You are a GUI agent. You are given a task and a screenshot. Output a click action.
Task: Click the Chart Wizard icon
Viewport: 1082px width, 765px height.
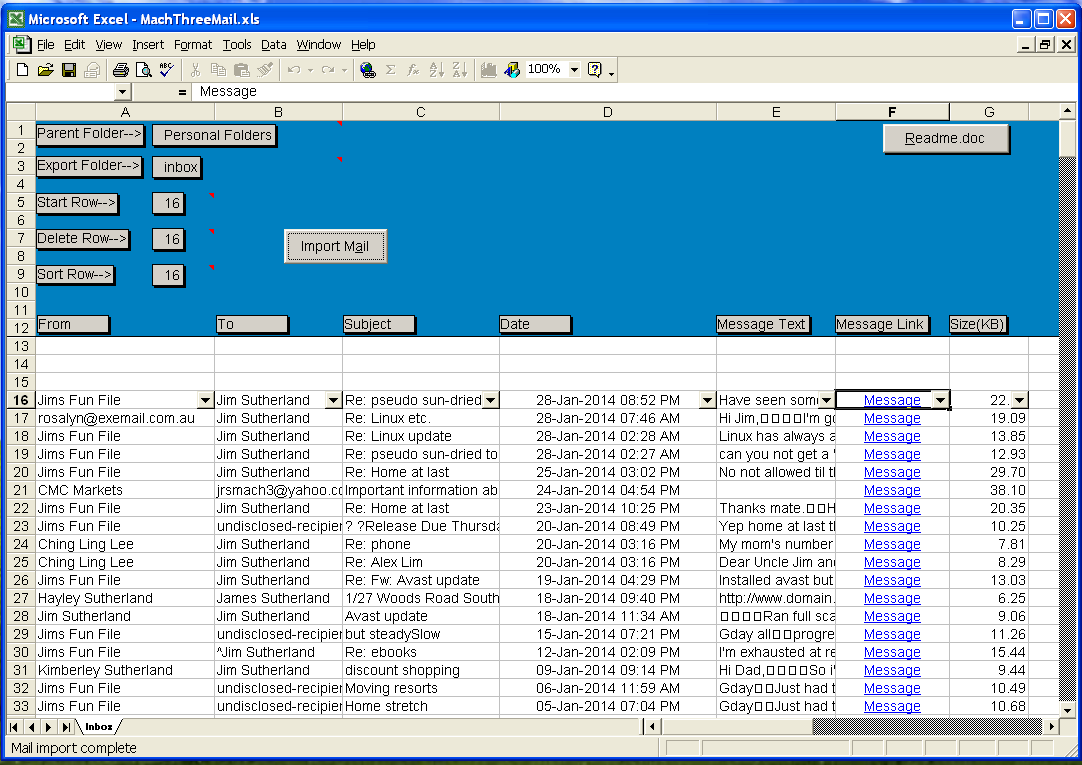pyautogui.click(x=489, y=70)
